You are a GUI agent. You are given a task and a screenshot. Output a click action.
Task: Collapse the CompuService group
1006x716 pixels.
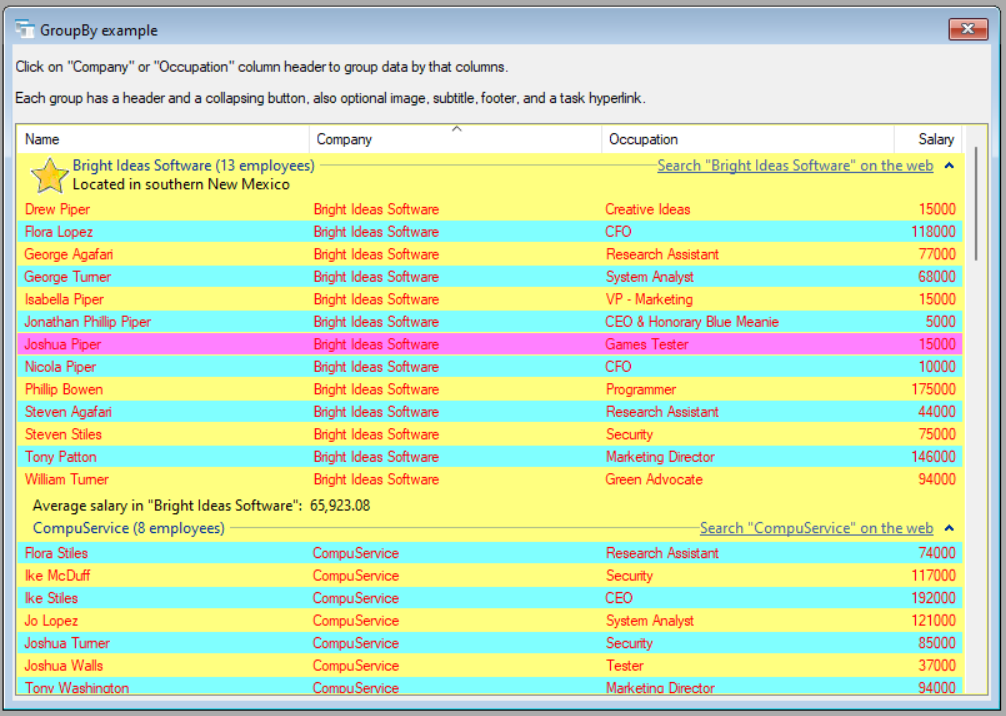coord(949,528)
